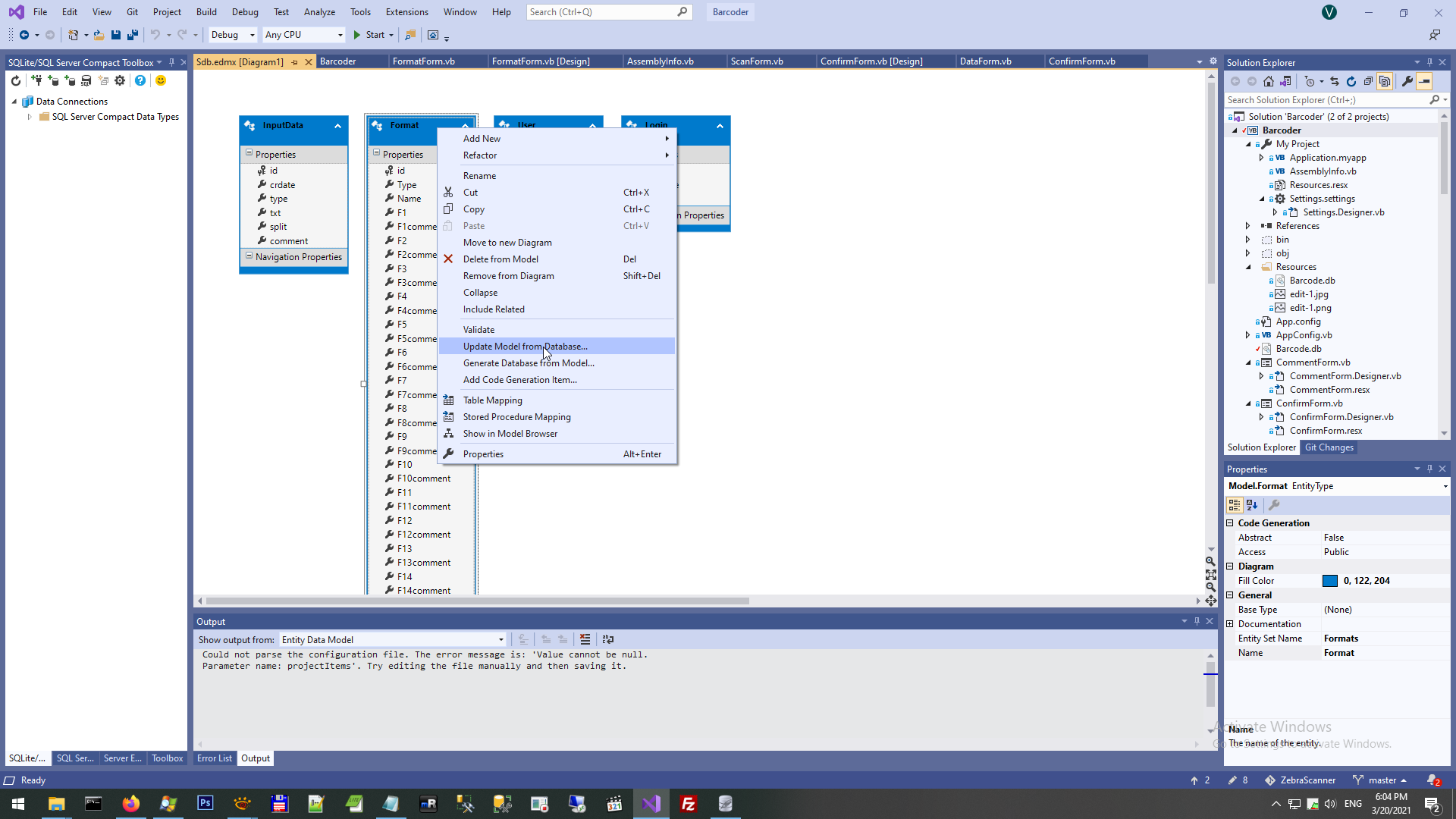Toggle Show All Files in Solution Explorer
The height and width of the screenshot is (819, 1456).
click(1385, 81)
